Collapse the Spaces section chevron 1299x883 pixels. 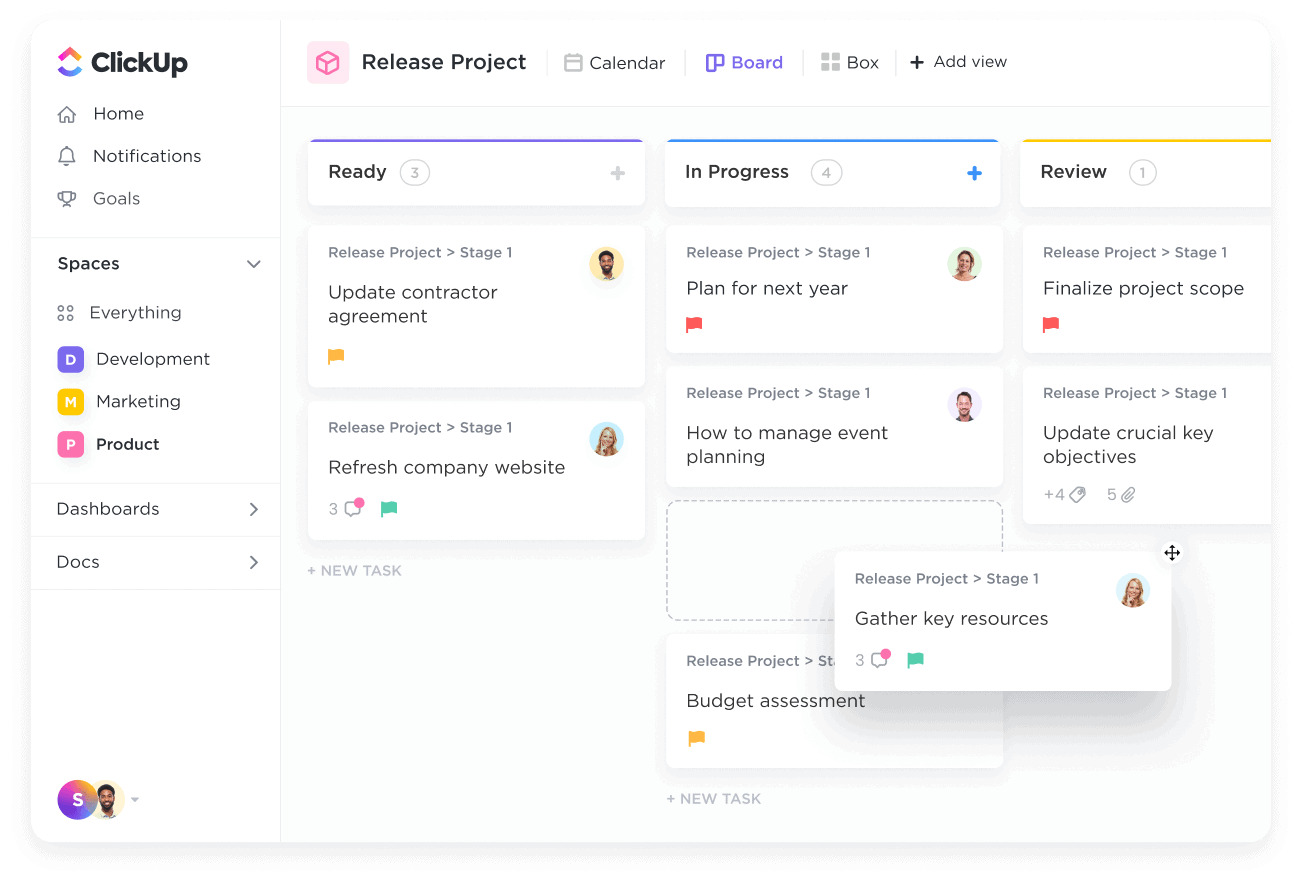pyautogui.click(x=254, y=264)
